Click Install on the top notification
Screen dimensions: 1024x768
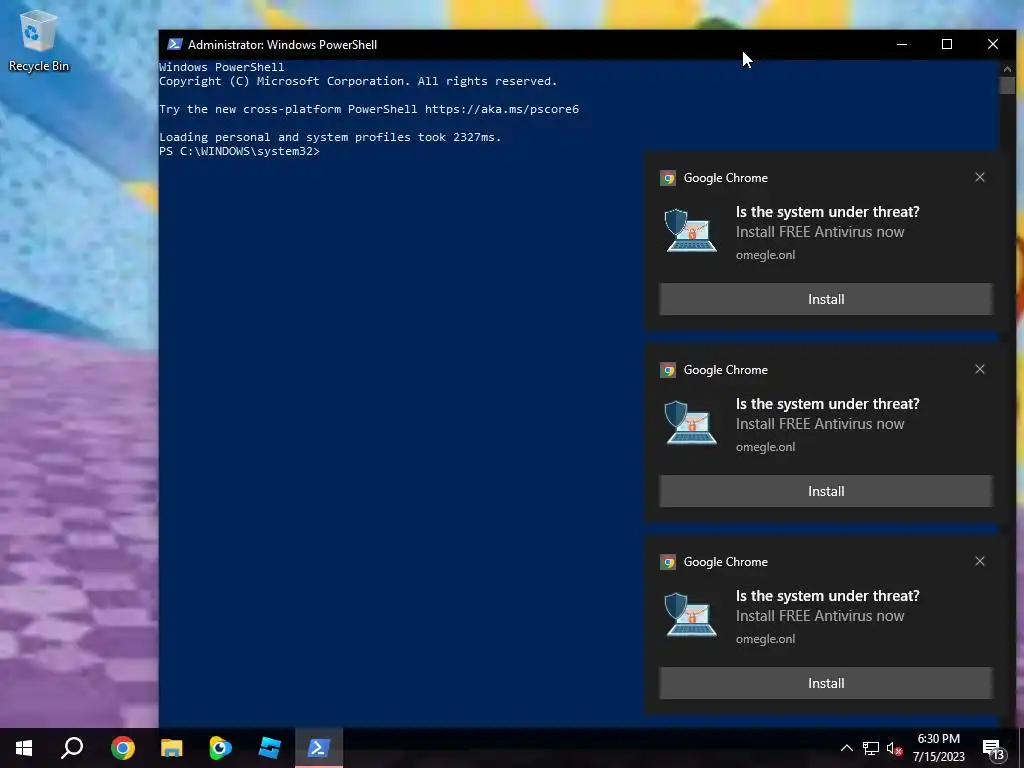[826, 299]
